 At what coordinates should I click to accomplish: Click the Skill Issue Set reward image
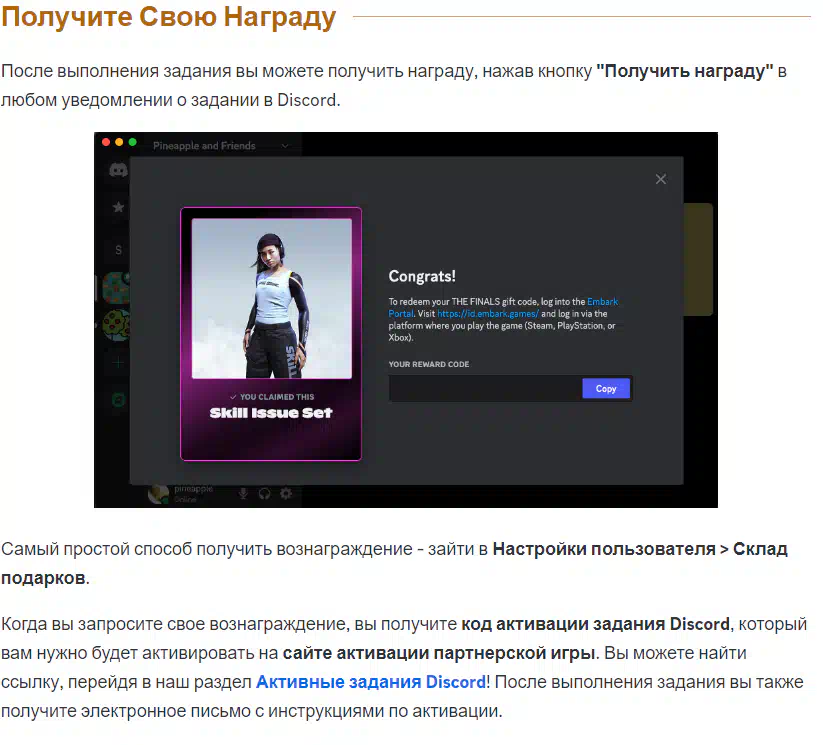(x=272, y=298)
